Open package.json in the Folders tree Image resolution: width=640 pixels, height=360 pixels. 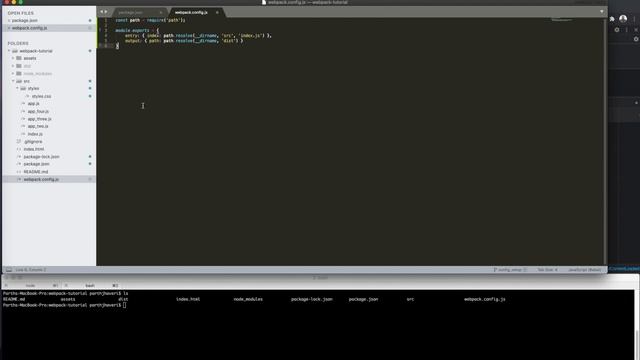(x=36, y=164)
